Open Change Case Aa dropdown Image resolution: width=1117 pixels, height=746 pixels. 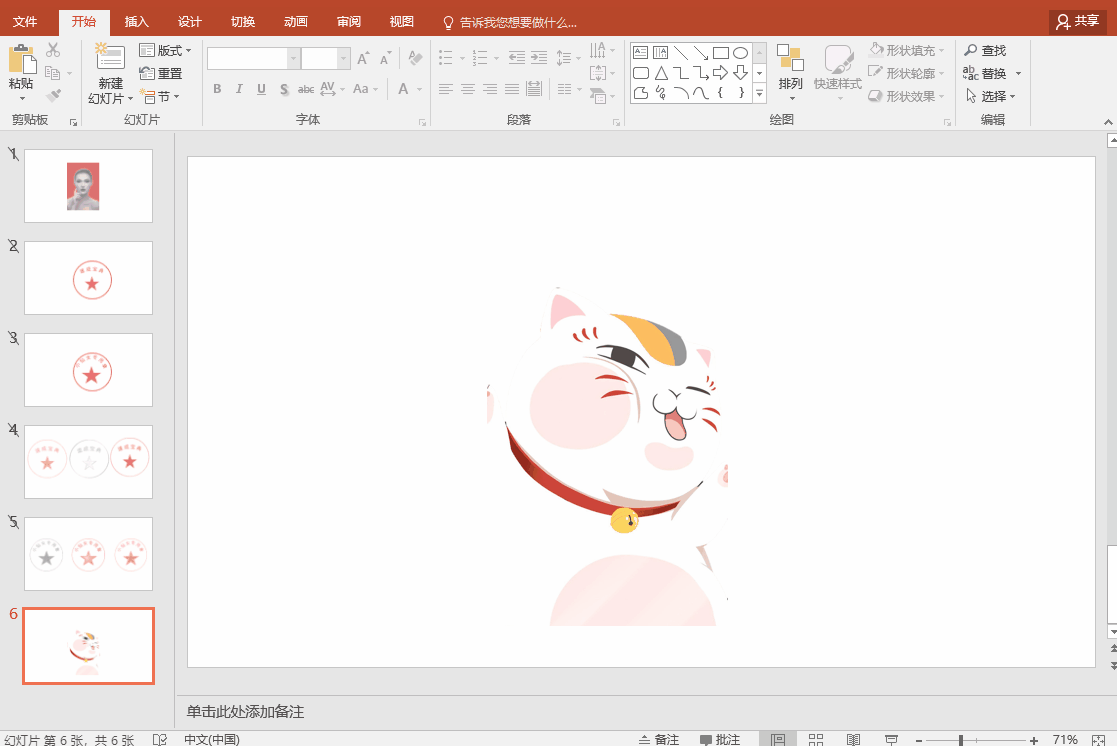365,89
